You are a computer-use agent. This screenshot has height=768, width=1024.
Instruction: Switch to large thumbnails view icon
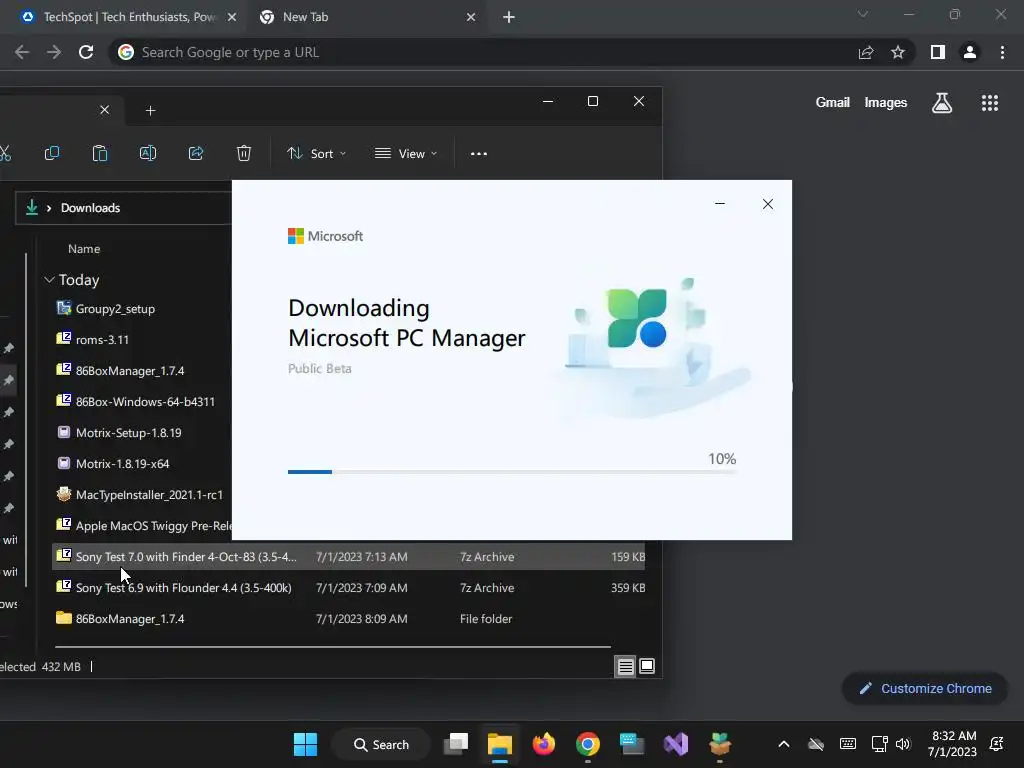647,666
